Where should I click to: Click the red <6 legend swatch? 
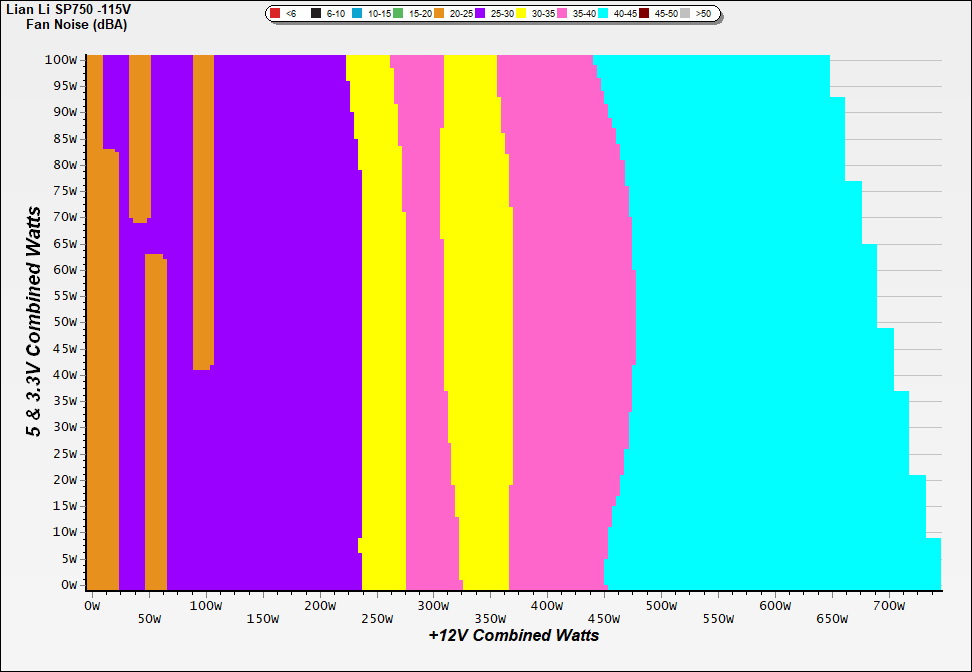point(275,14)
